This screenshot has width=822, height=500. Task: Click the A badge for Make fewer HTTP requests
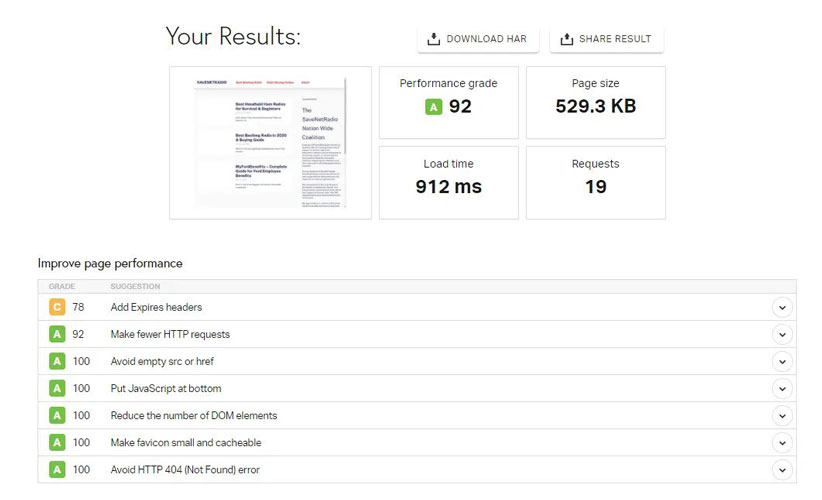[x=57, y=334]
